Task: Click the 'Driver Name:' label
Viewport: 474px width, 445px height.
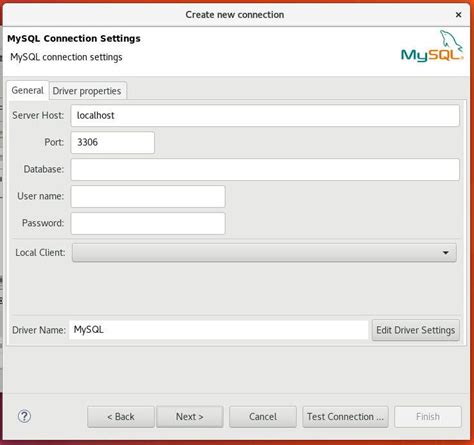Action: point(39,330)
